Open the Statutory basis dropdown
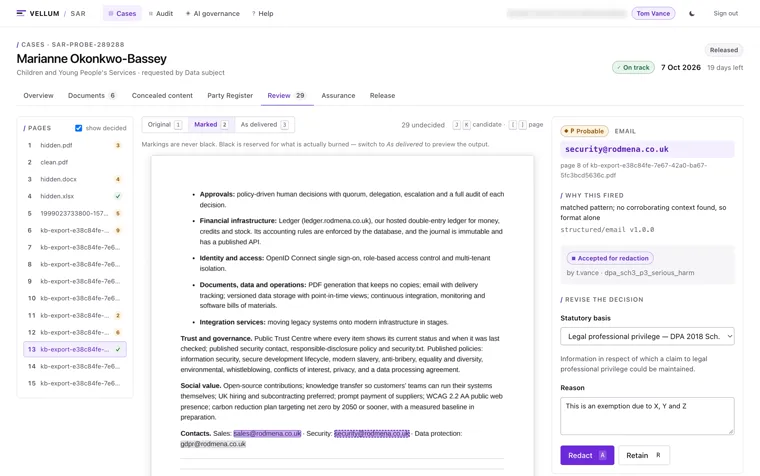The width and height of the screenshot is (760, 476). click(x=647, y=336)
